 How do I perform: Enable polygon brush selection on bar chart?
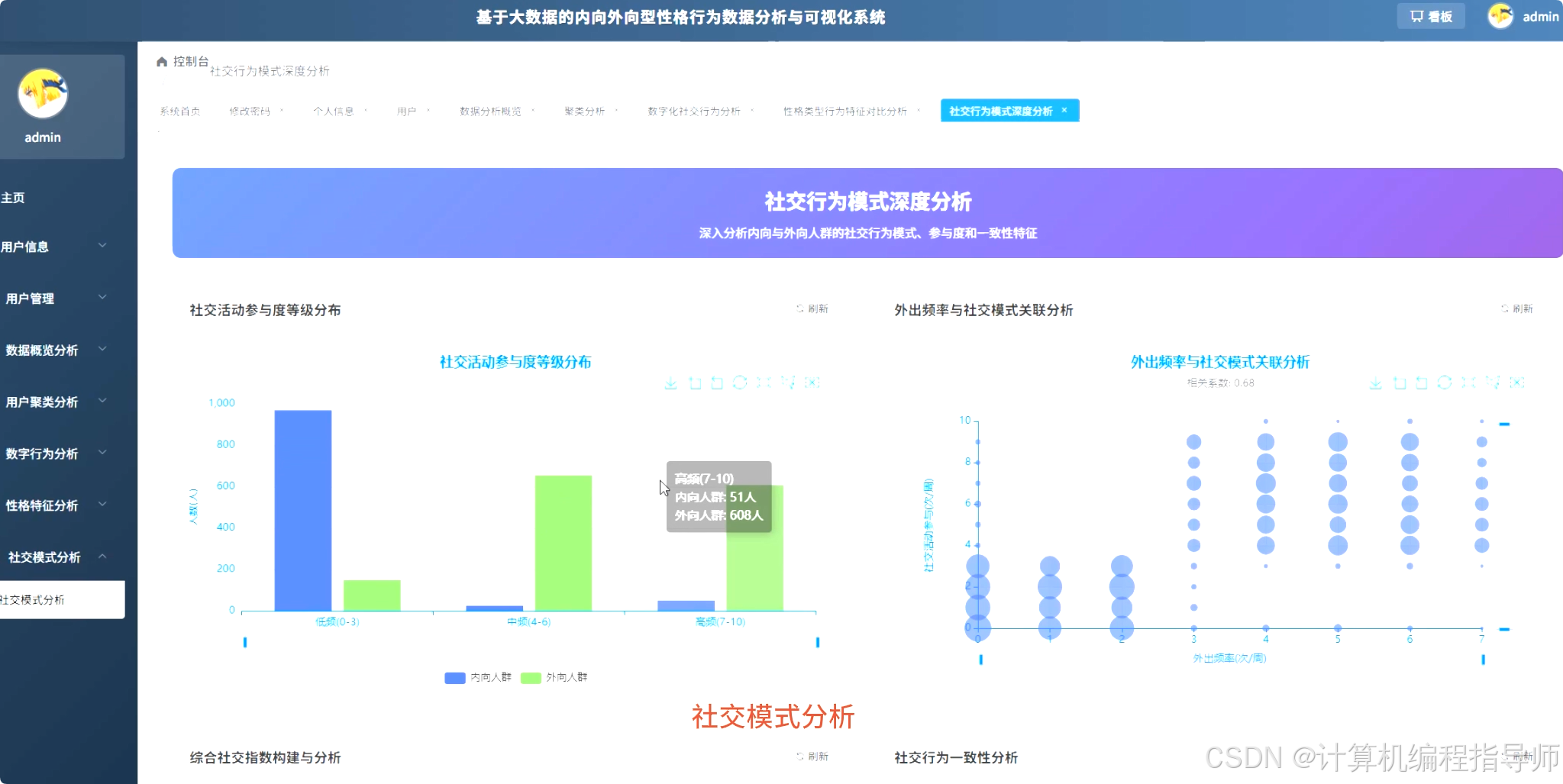788,382
